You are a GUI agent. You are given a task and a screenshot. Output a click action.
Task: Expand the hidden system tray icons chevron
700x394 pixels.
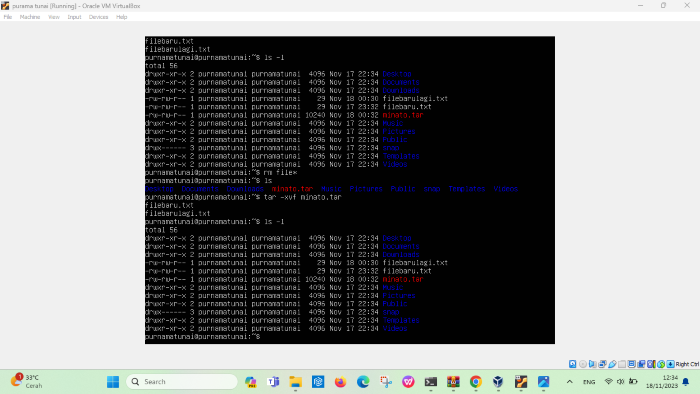570,382
